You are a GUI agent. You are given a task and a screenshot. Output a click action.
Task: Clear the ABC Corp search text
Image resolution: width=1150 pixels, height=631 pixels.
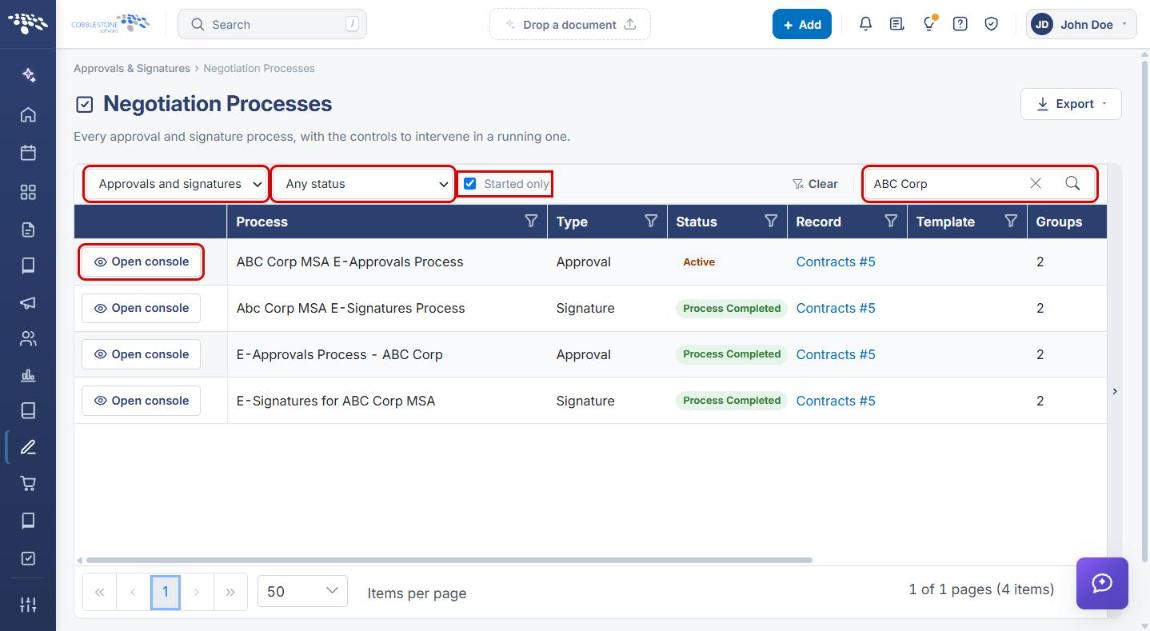(1036, 183)
